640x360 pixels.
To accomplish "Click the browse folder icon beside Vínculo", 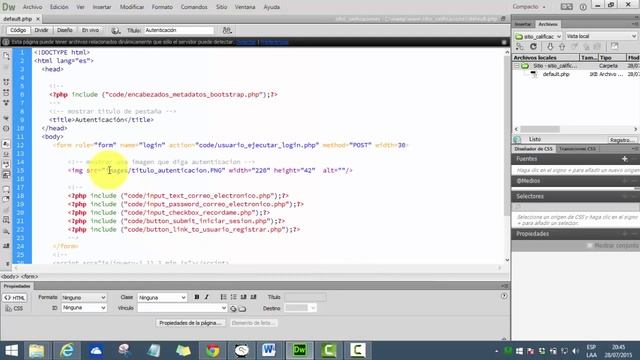I will [242, 309].
